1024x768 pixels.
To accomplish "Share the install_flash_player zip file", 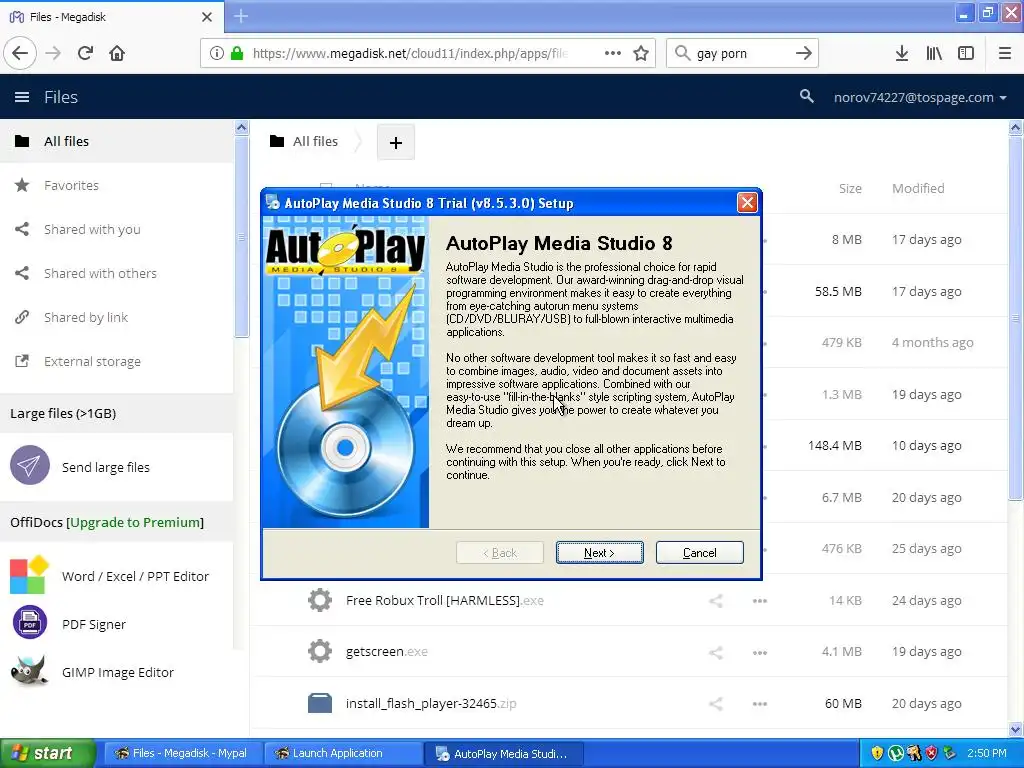I will (716, 704).
